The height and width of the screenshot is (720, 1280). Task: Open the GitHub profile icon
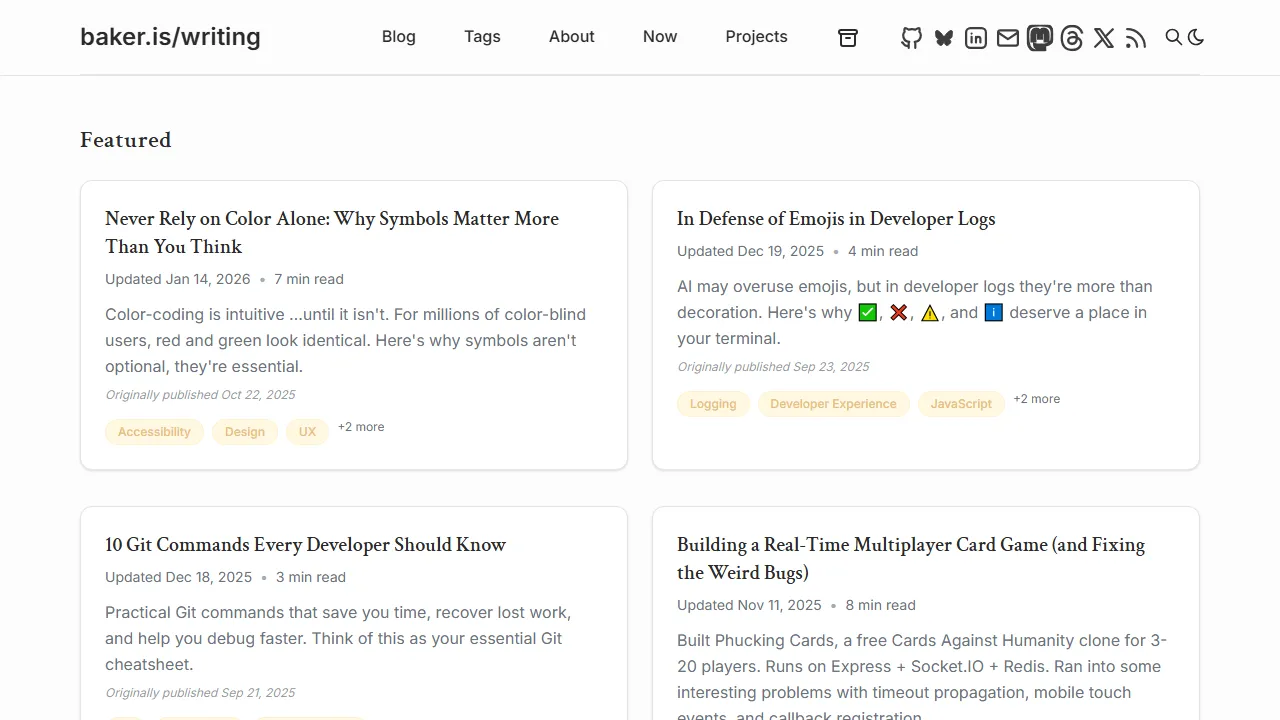(911, 37)
